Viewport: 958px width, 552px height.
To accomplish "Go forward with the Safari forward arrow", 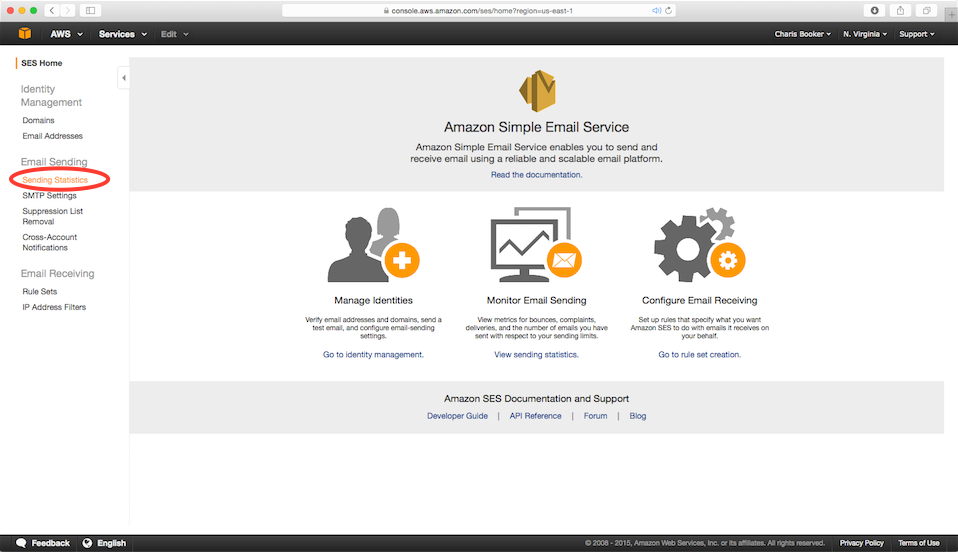I will (x=68, y=10).
